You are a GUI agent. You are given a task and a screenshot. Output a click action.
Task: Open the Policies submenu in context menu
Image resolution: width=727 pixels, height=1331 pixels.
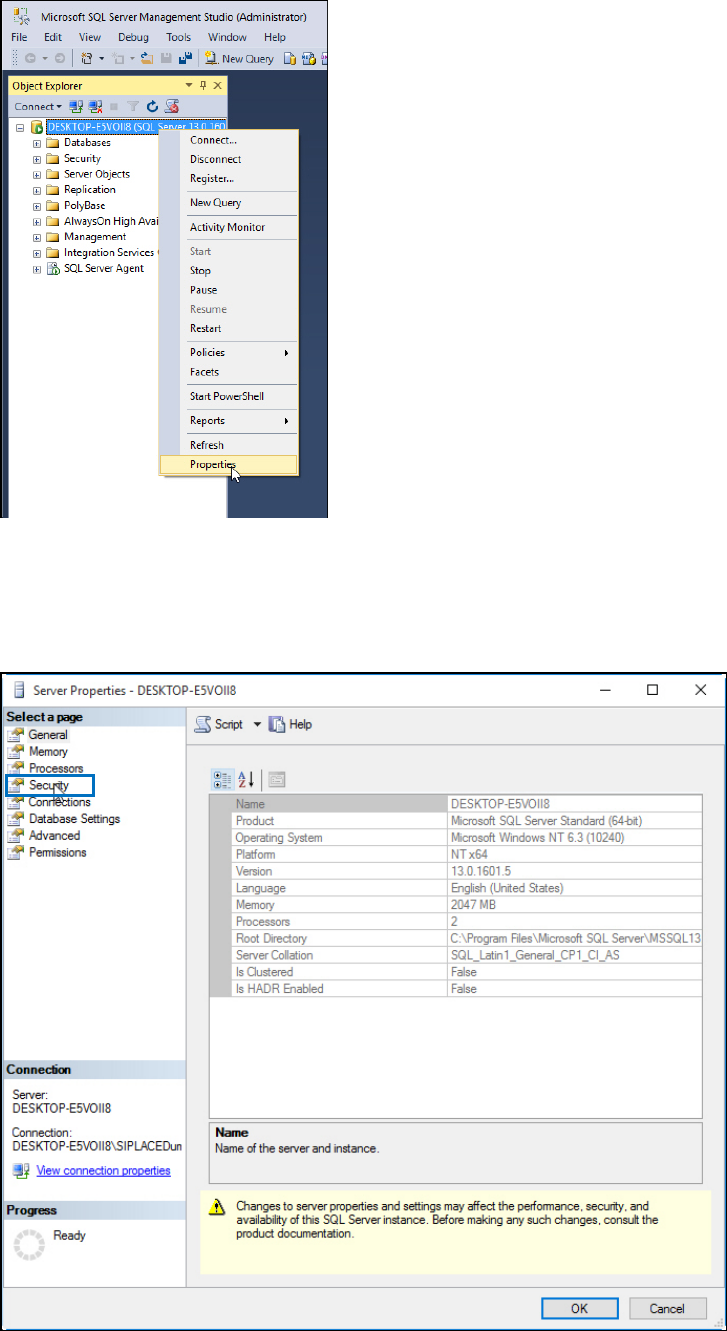coord(229,353)
